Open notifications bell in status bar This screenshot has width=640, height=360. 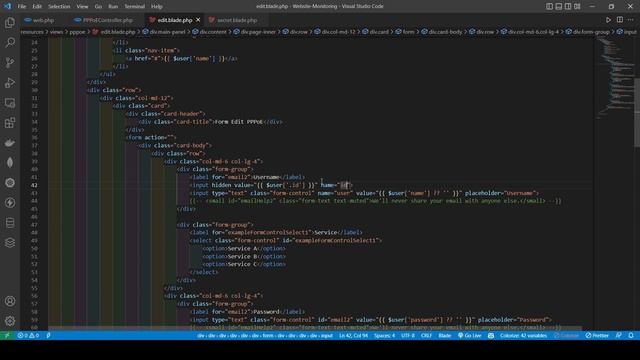[631, 336]
